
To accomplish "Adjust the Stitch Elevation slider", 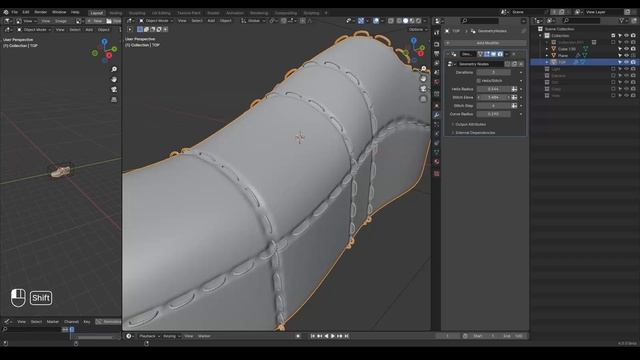I will [493, 98].
